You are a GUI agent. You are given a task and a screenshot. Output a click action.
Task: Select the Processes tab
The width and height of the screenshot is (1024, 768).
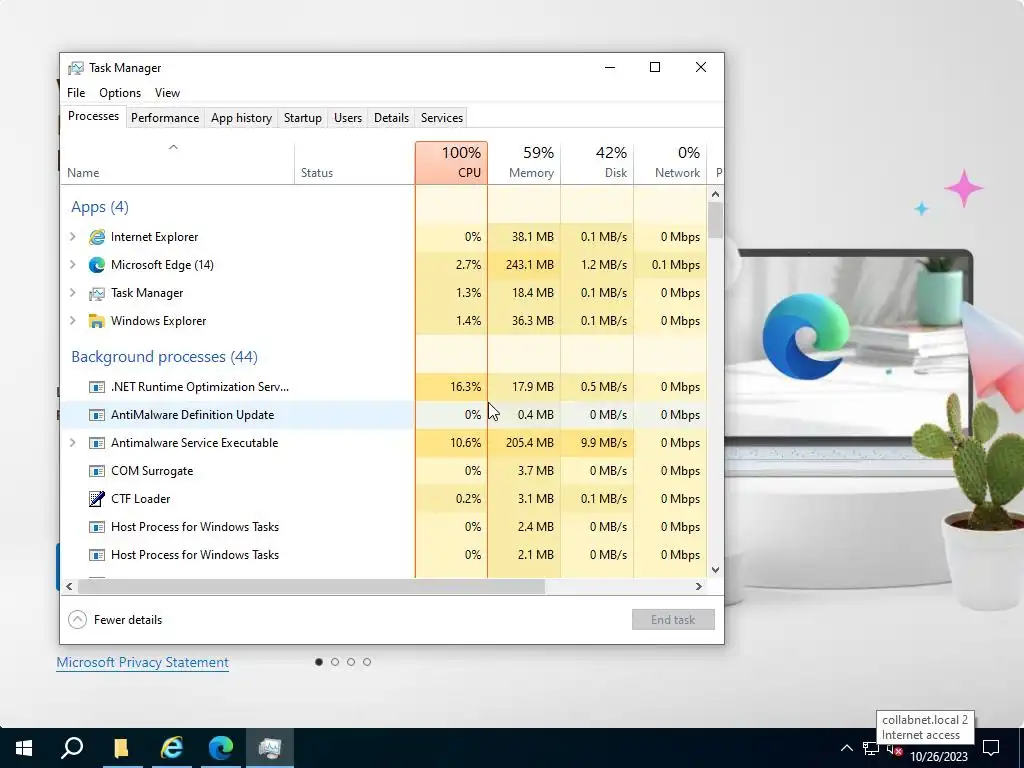[93, 116]
